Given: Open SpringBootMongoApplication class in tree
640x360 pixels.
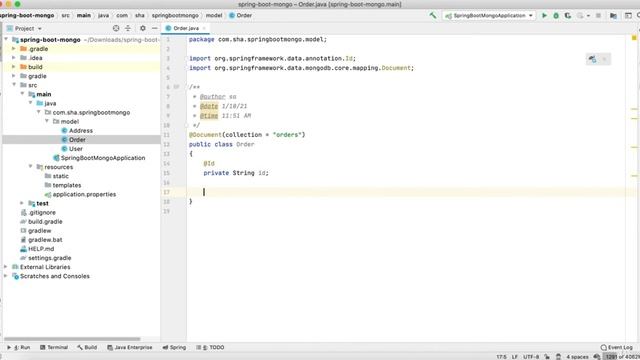Looking at the screenshot, I should point(99,158).
